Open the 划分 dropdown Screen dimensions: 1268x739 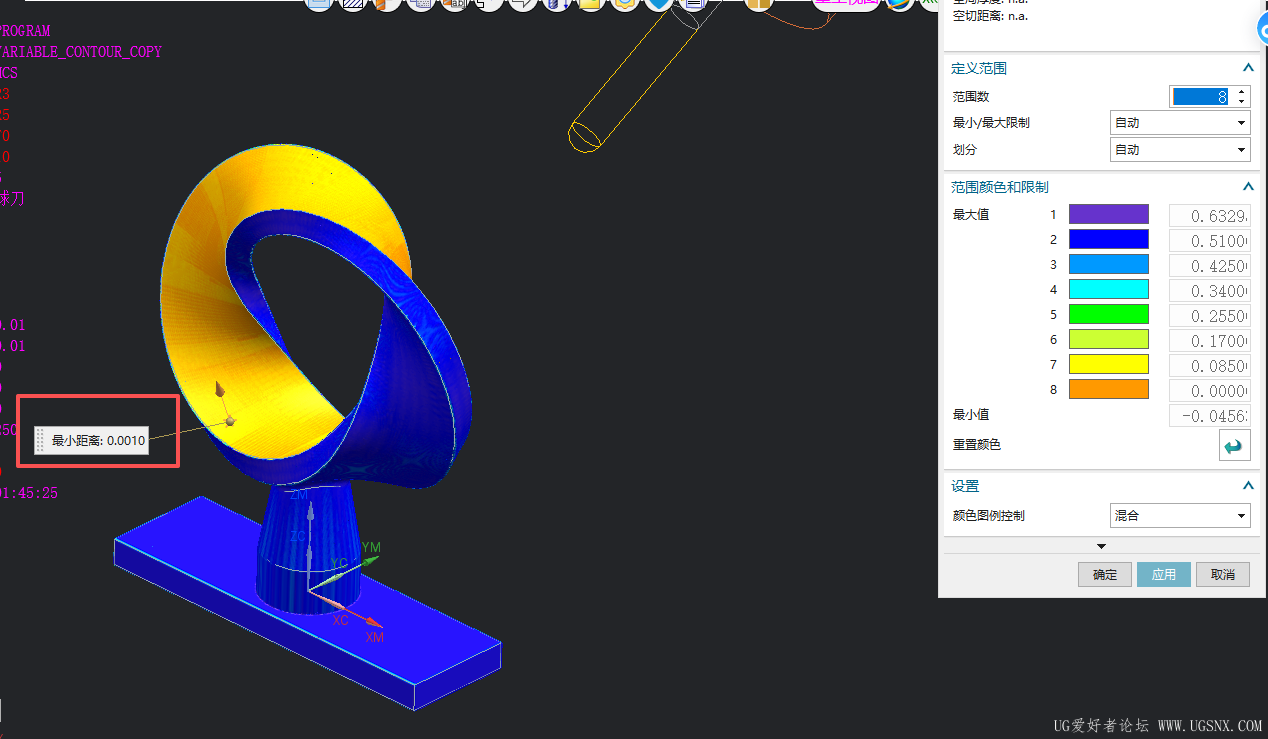point(1180,150)
